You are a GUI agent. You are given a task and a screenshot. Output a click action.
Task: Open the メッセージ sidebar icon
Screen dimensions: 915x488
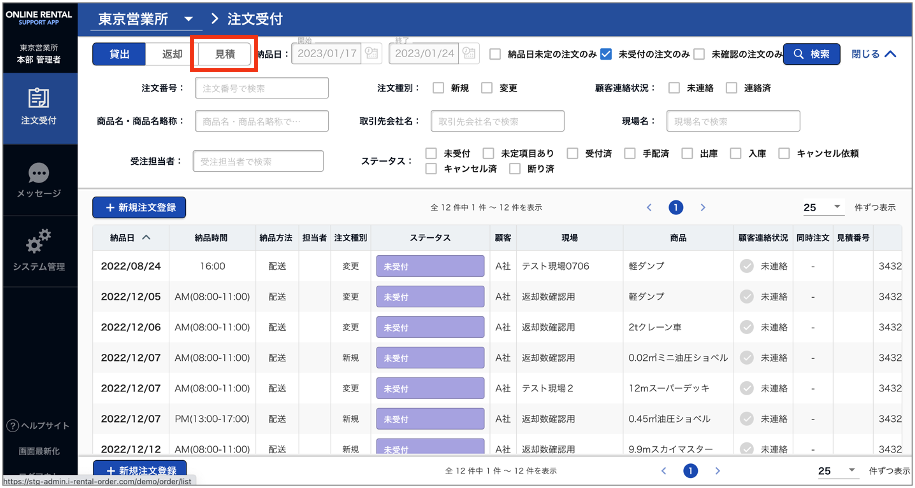coord(39,173)
